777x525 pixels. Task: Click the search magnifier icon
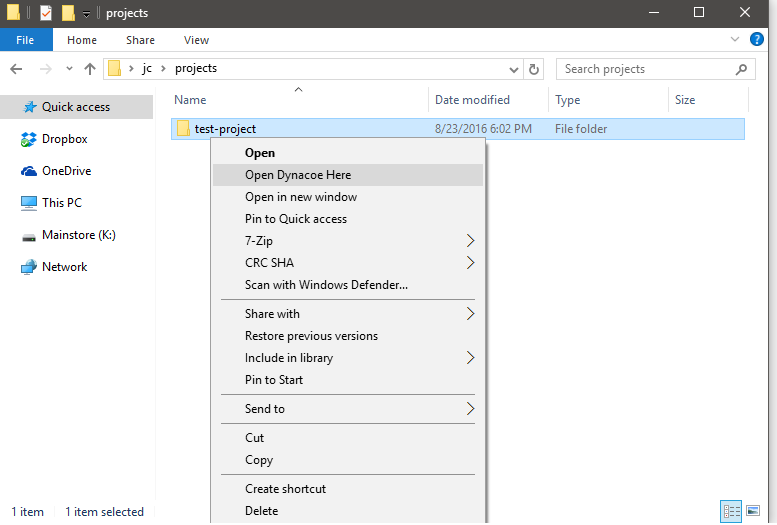742,69
